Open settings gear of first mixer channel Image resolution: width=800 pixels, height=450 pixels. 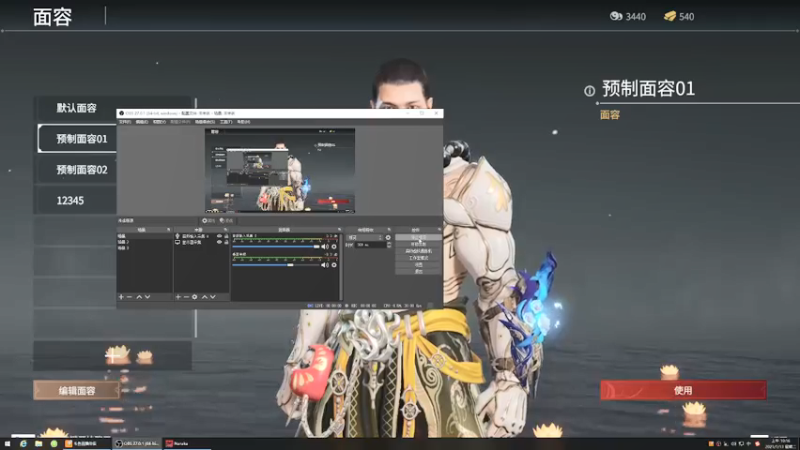pyautogui.click(x=334, y=246)
